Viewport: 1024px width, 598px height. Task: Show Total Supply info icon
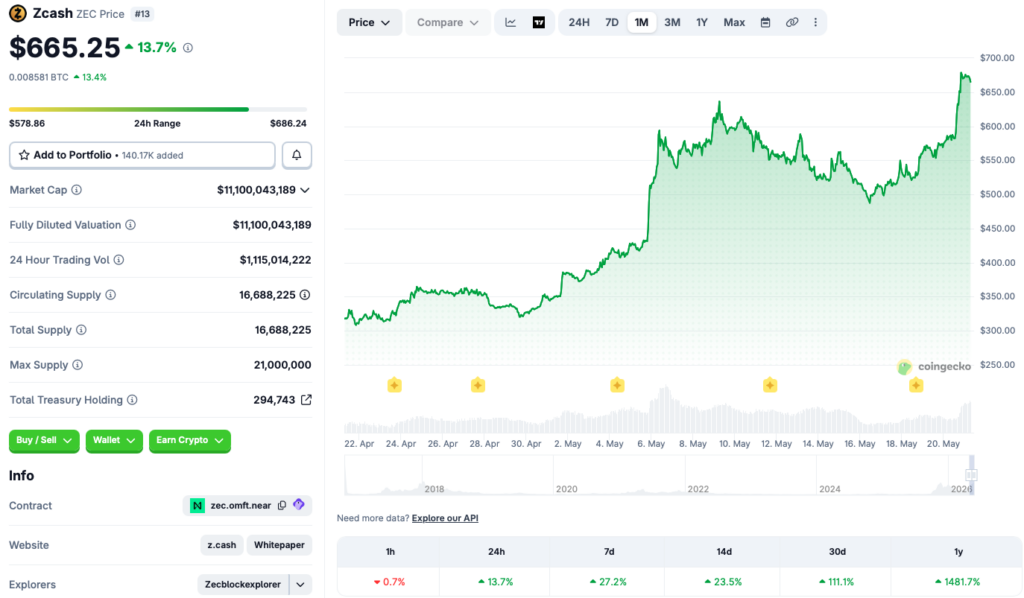[81, 330]
